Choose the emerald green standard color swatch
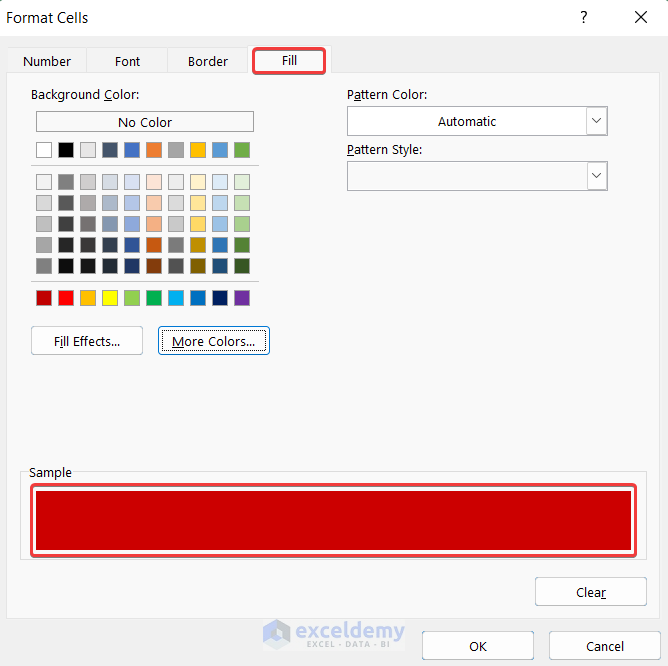The image size is (668, 666). point(154,298)
